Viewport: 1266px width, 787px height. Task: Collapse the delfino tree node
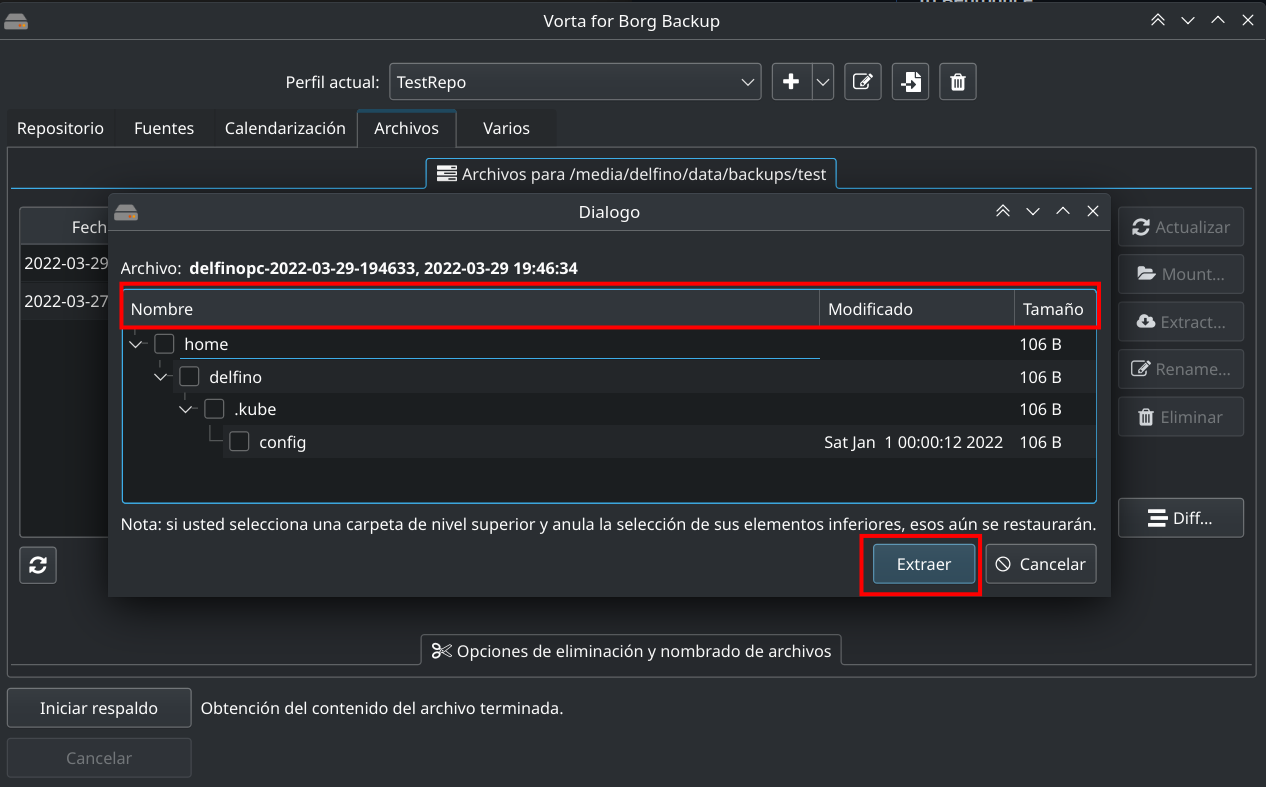[161, 377]
